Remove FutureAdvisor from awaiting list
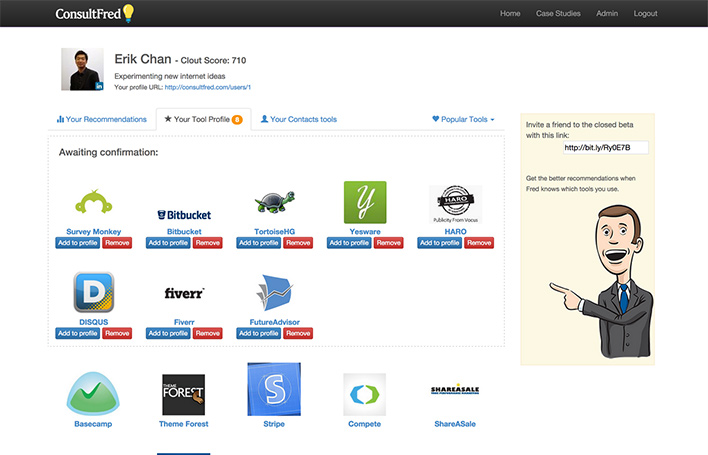This screenshot has height=455, width=708. pyautogui.click(x=299, y=333)
